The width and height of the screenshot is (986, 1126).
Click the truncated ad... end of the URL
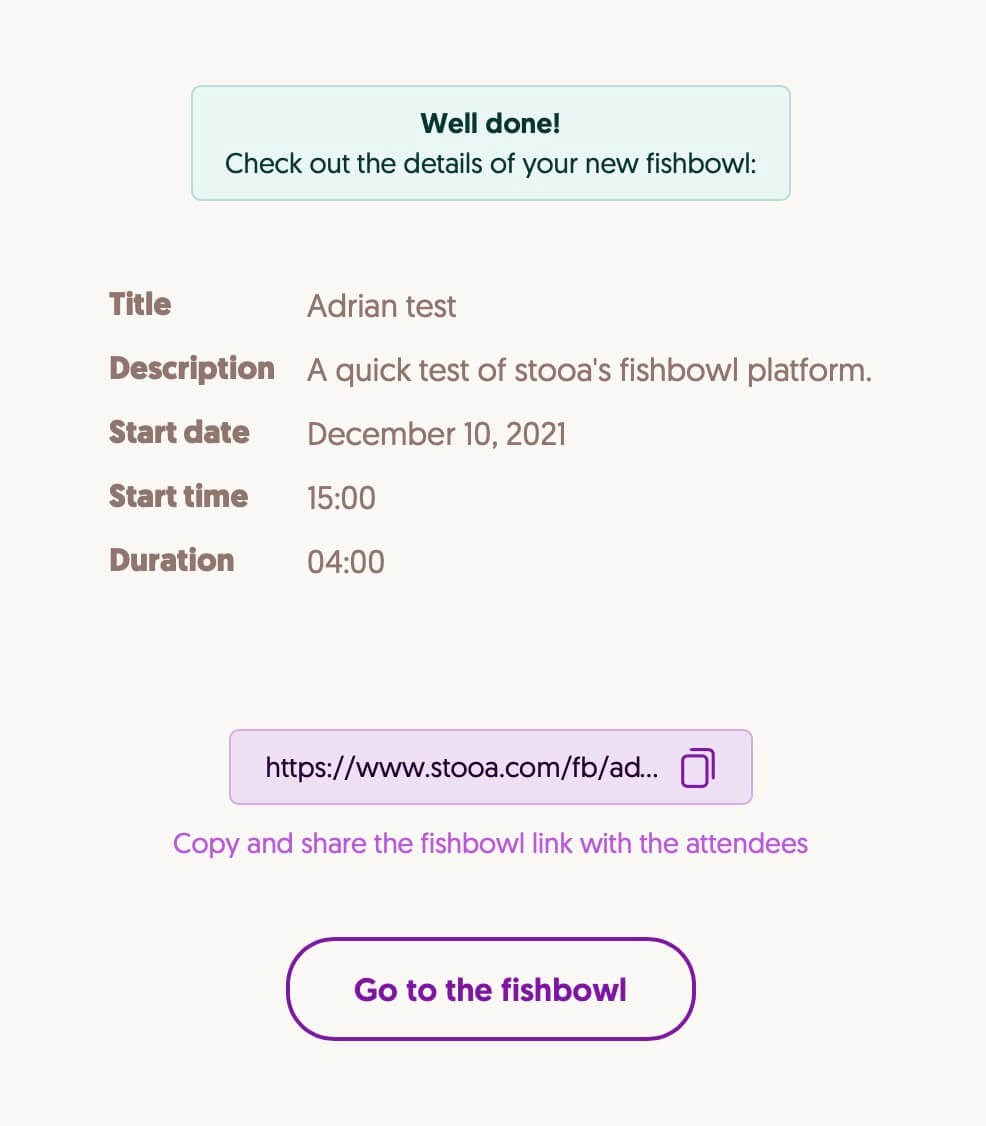[x=633, y=768]
